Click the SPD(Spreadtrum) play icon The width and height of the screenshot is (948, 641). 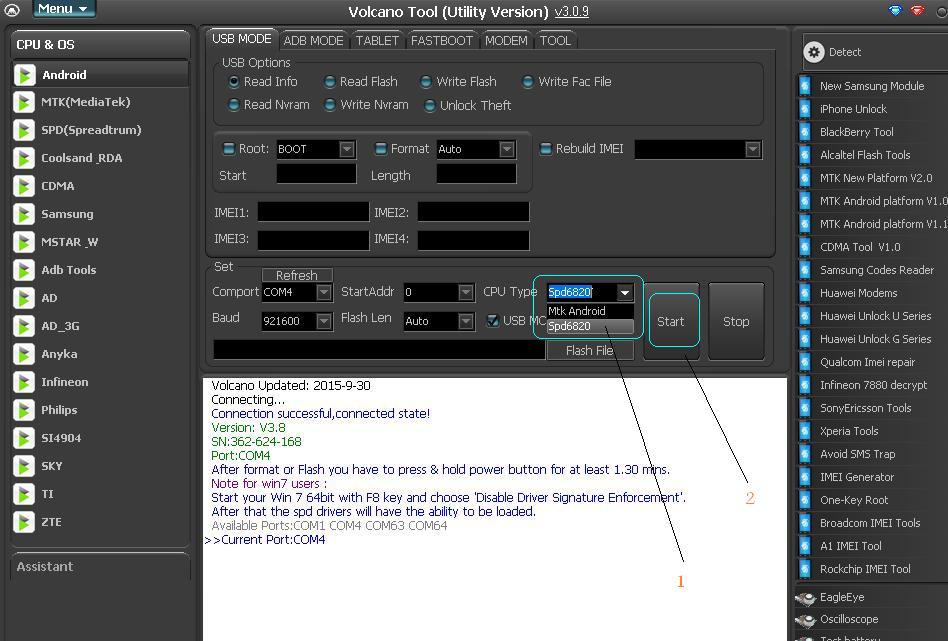24,130
